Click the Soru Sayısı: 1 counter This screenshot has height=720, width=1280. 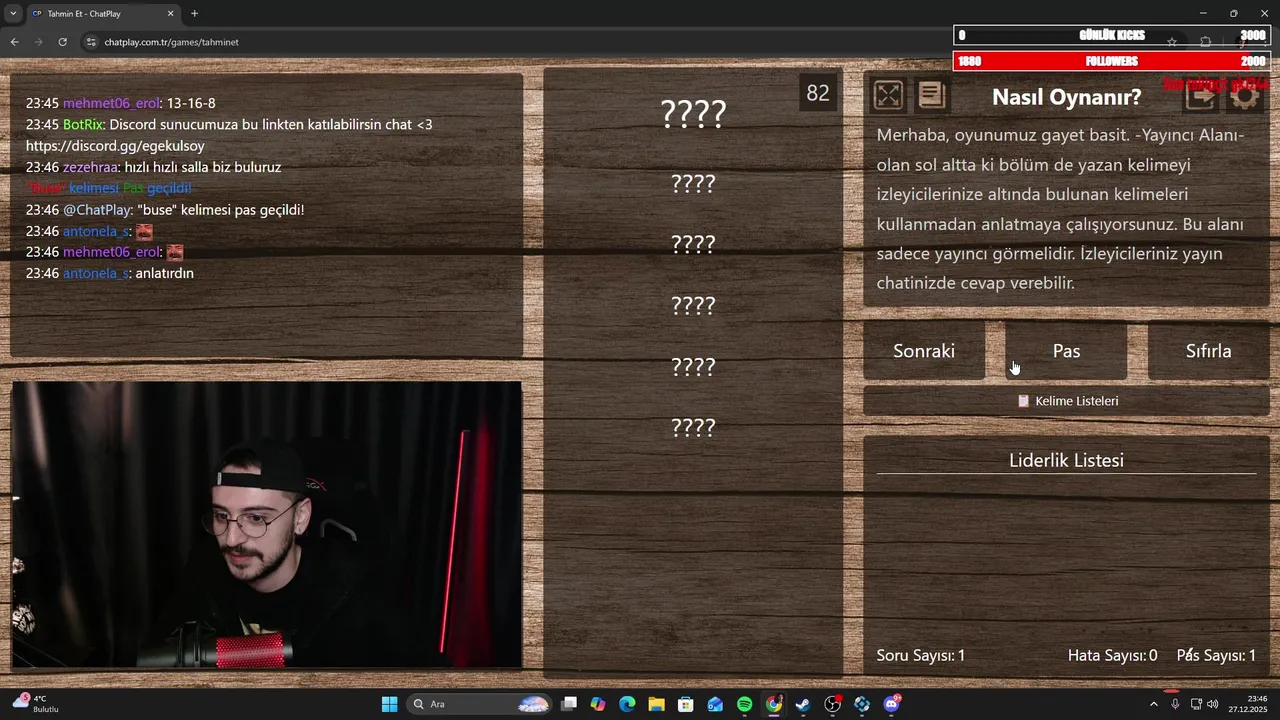[x=921, y=656]
